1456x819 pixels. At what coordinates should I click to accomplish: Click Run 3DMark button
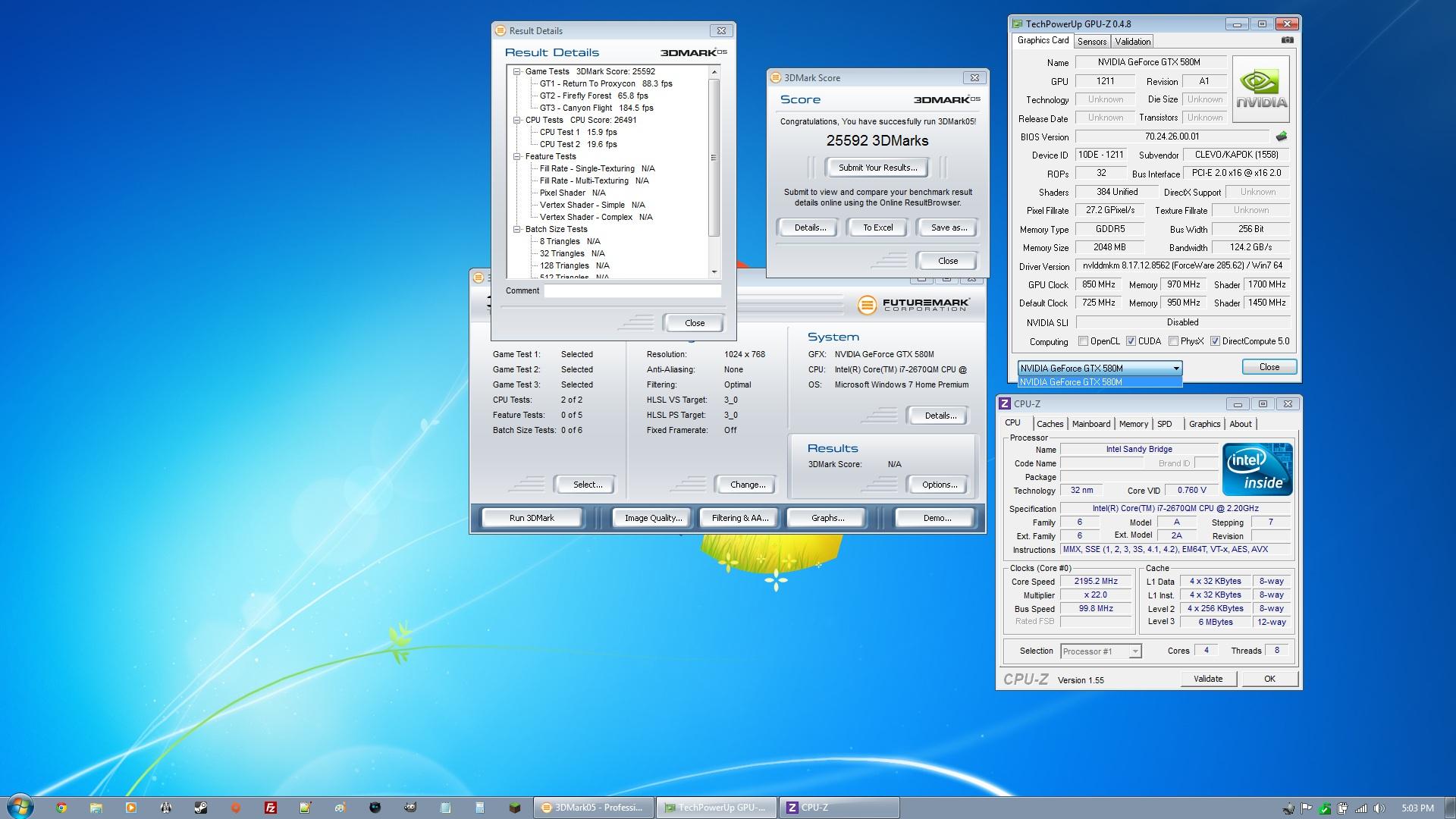(x=532, y=518)
